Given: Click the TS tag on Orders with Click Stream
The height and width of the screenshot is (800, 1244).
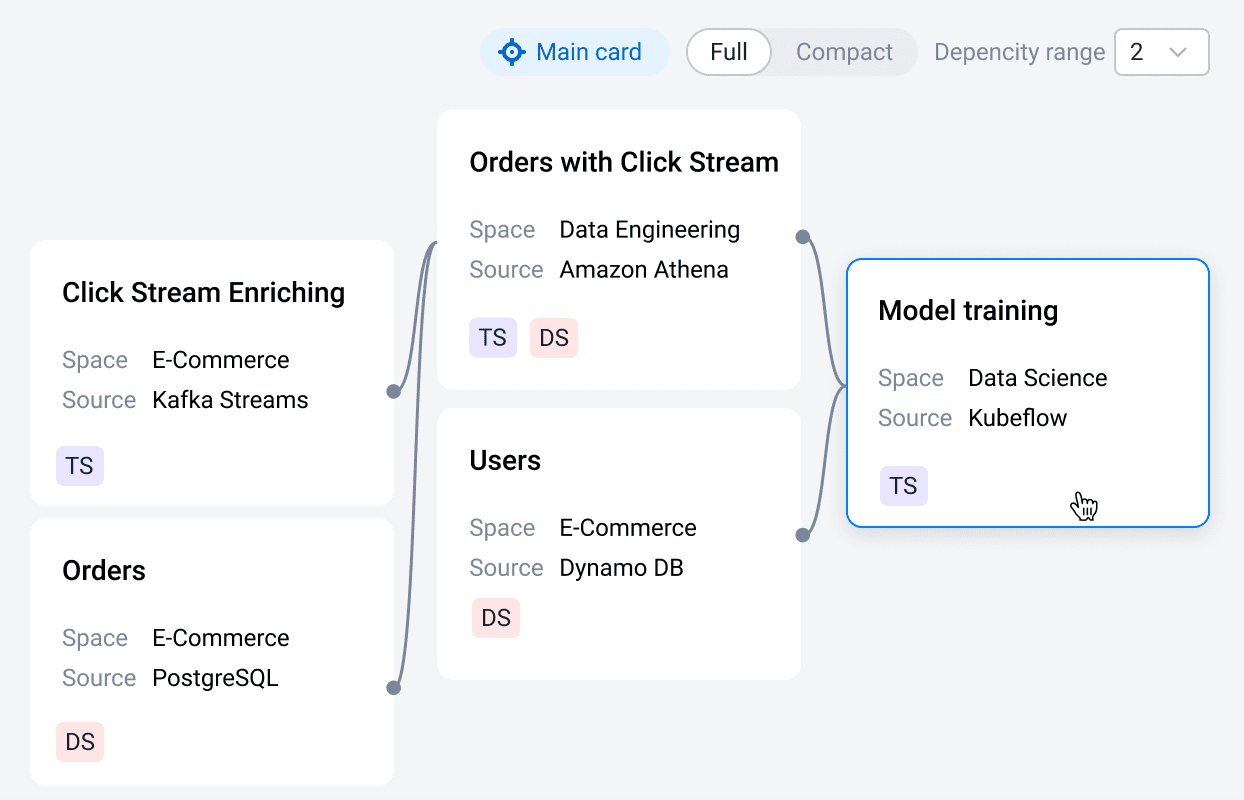Looking at the screenshot, I should pyautogui.click(x=493, y=338).
